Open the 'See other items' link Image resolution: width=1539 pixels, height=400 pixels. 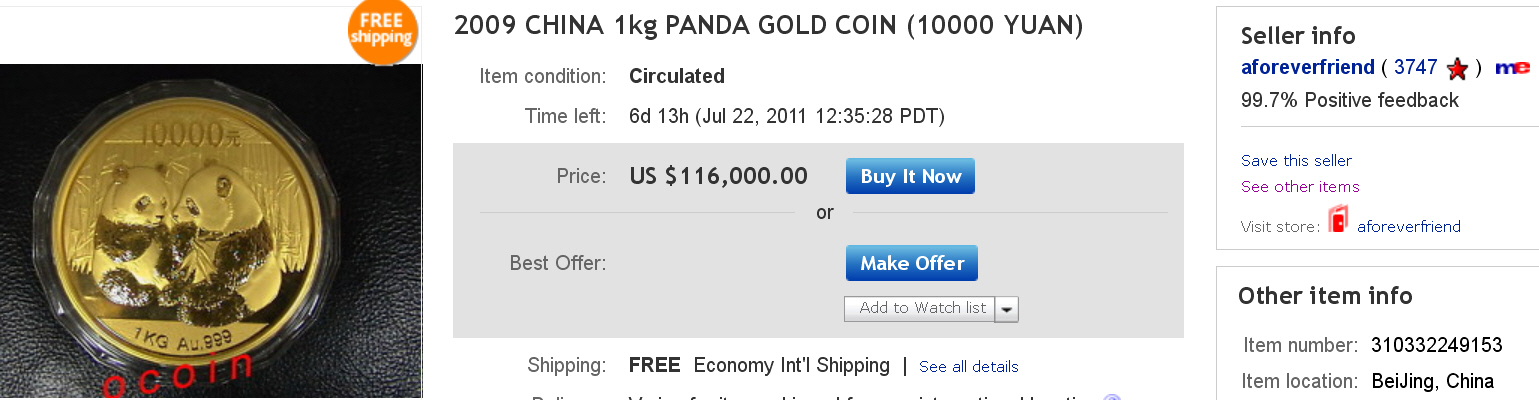[1300, 187]
